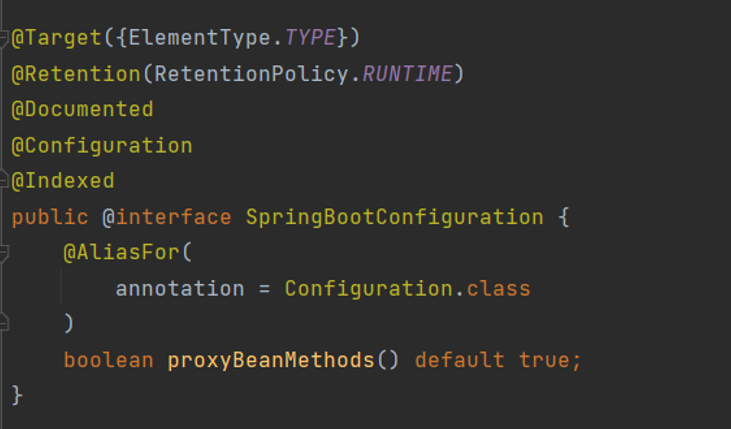Image resolution: width=731 pixels, height=429 pixels.
Task: Click Configuration.class reference
Action: pyautogui.click(x=407, y=289)
